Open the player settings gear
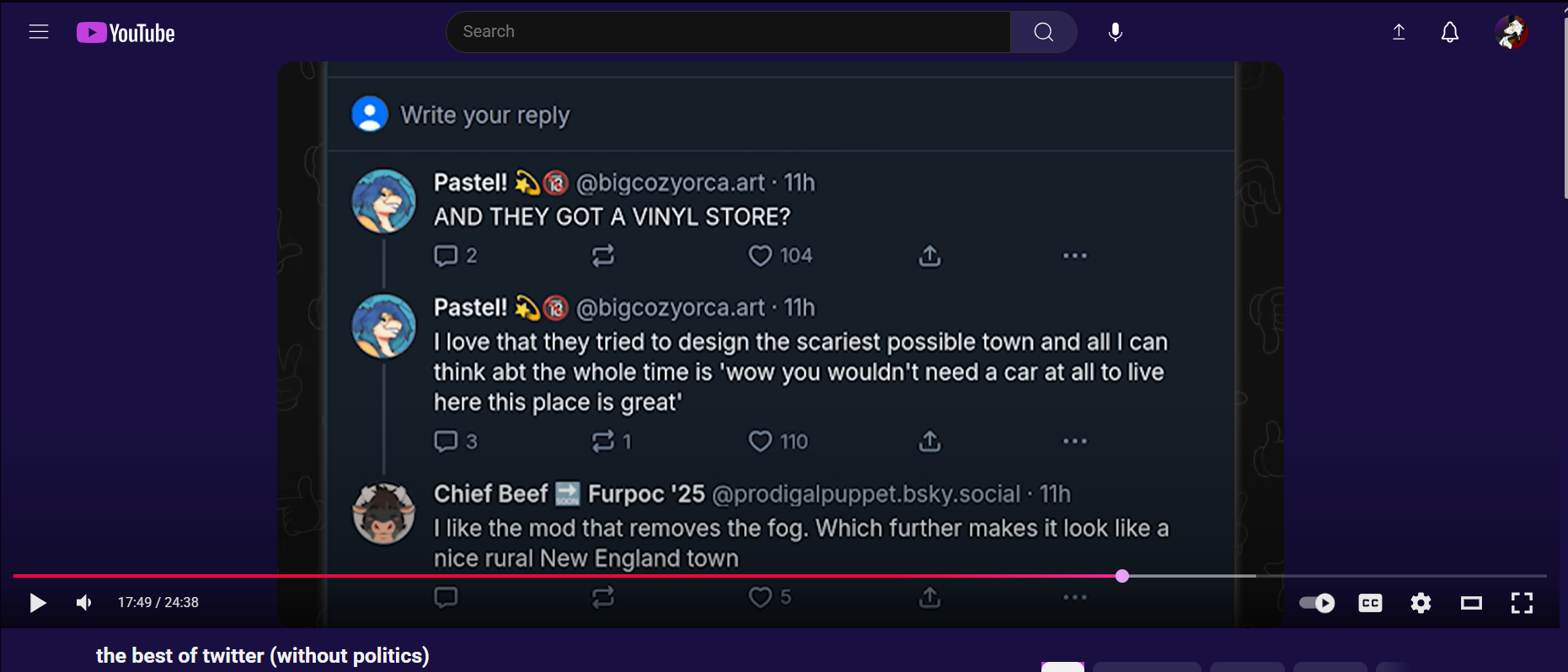1568x672 pixels. pos(1421,603)
